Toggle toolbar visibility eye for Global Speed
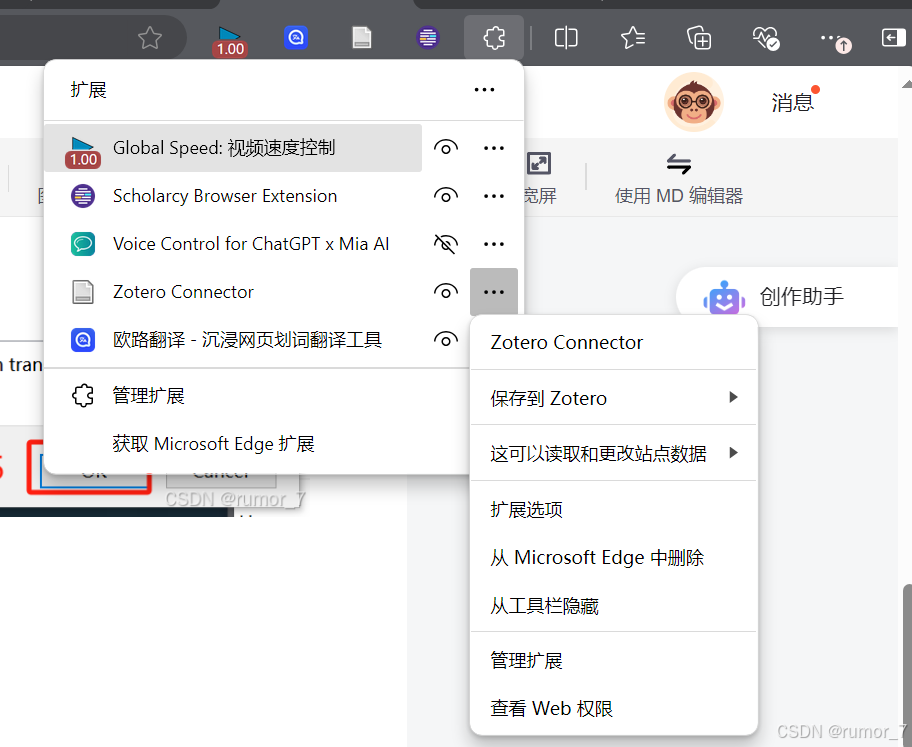 click(x=446, y=148)
